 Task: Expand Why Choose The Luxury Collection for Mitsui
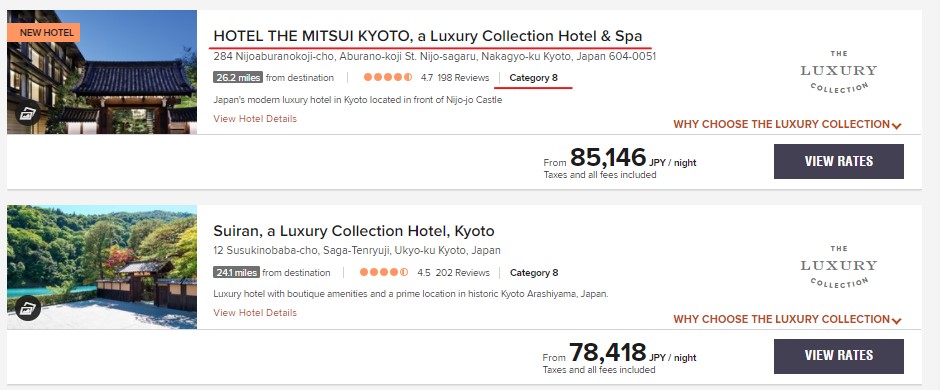point(787,125)
